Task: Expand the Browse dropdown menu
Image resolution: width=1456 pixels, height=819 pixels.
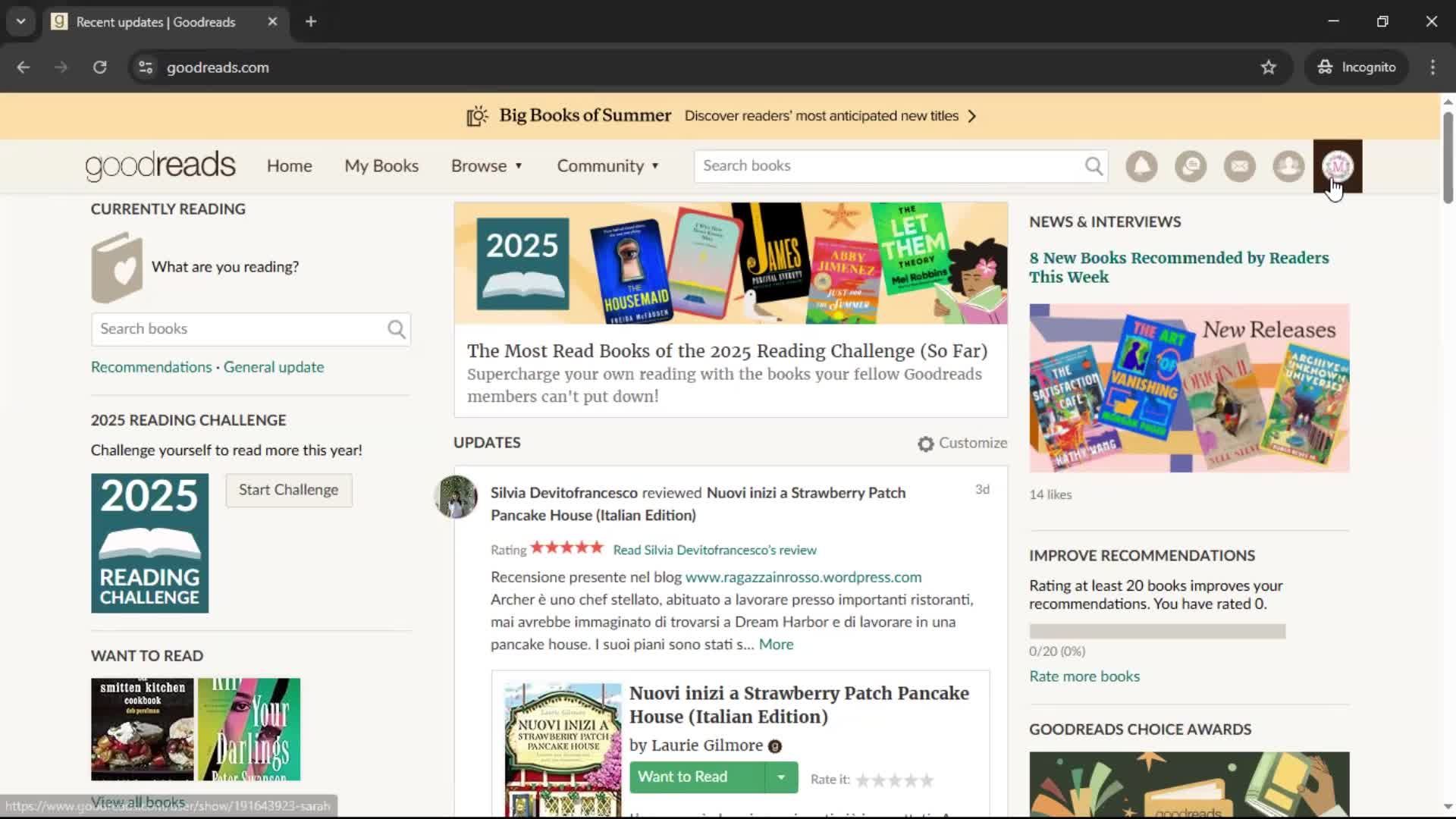Action: [487, 166]
